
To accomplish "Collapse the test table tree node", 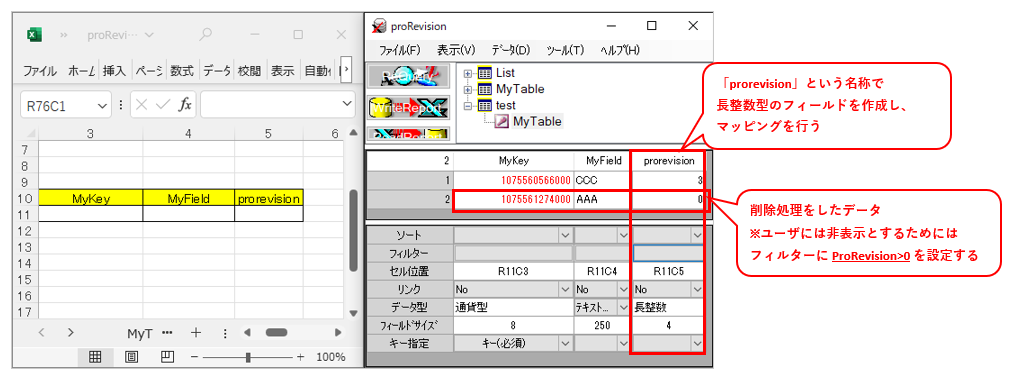I will [x=468, y=105].
